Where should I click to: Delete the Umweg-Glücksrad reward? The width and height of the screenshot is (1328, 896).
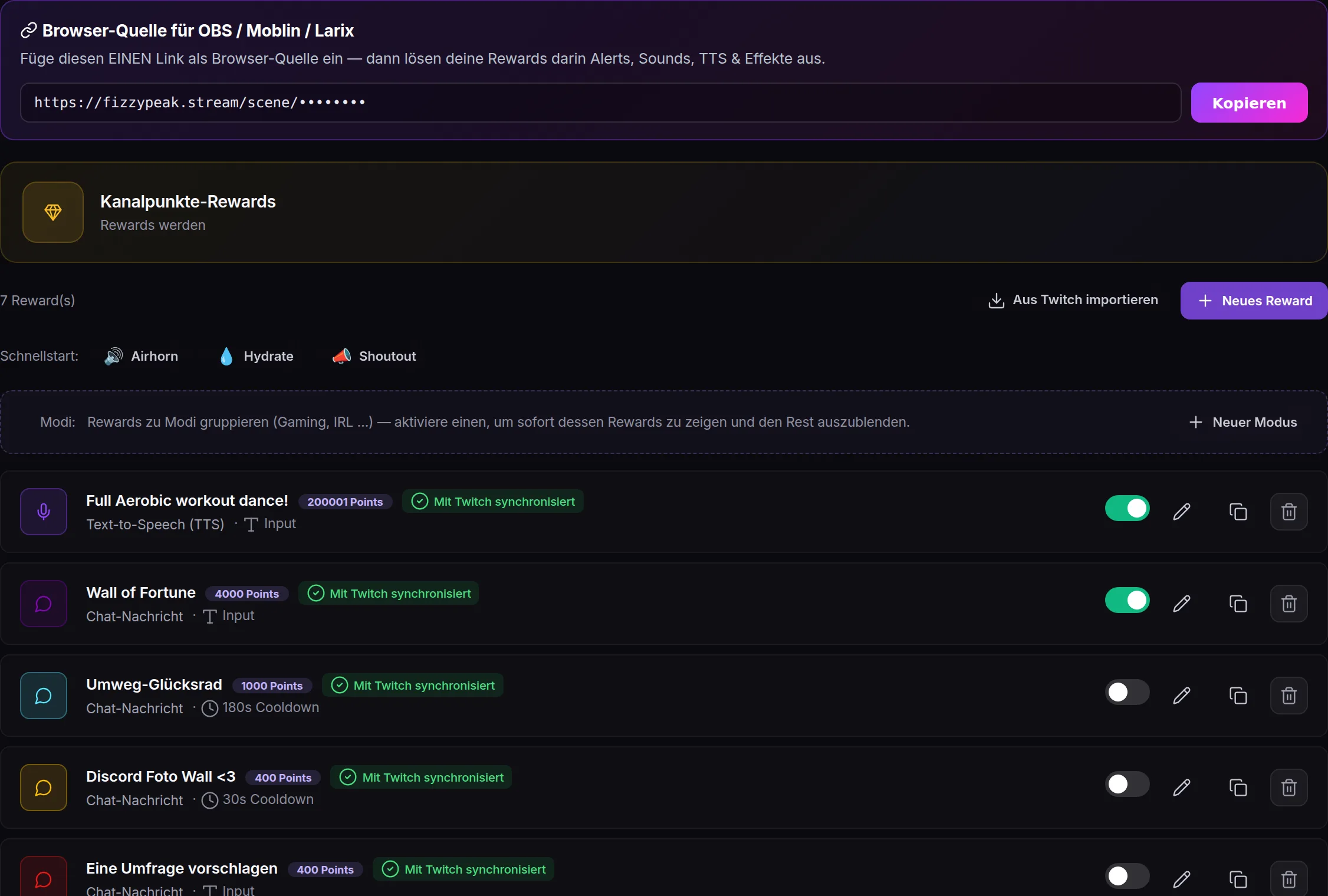click(1288, 696)
